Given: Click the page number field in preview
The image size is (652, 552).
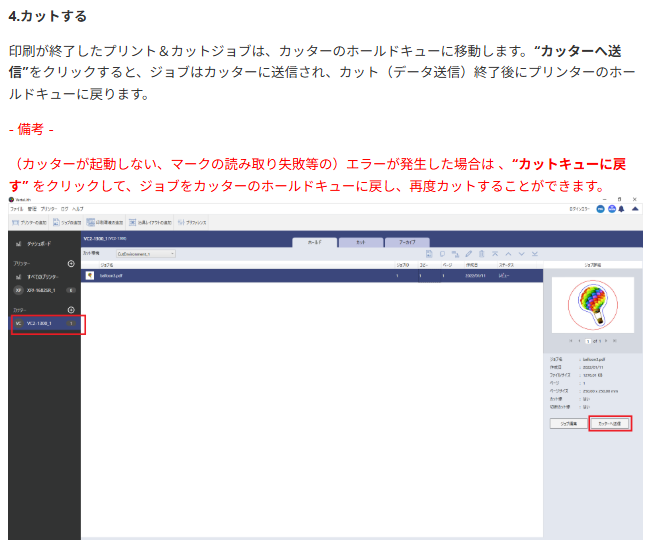Looking at the screenshot, I should point(587,342).
